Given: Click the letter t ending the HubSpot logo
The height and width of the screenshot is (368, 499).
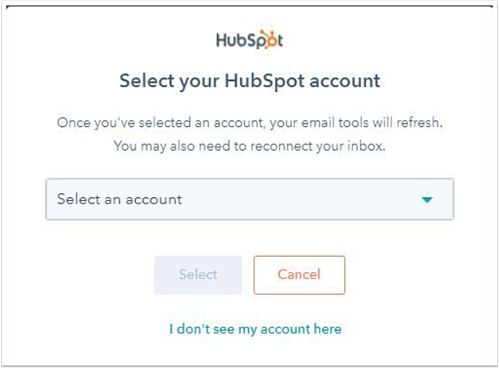Looking at the screenshot, I should [x=280, y=41].
